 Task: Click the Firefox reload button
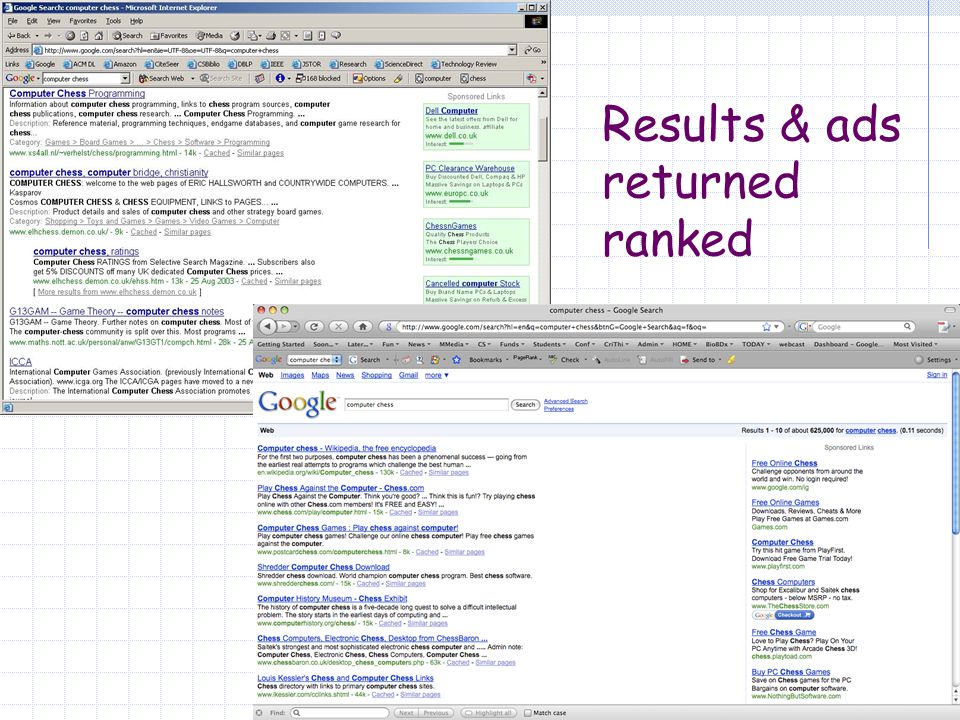pos(314,327)
